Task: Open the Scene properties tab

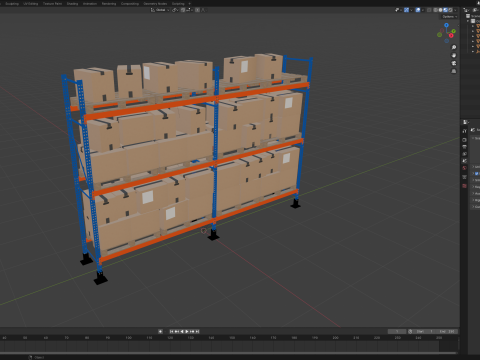Action: click(464, 161)
